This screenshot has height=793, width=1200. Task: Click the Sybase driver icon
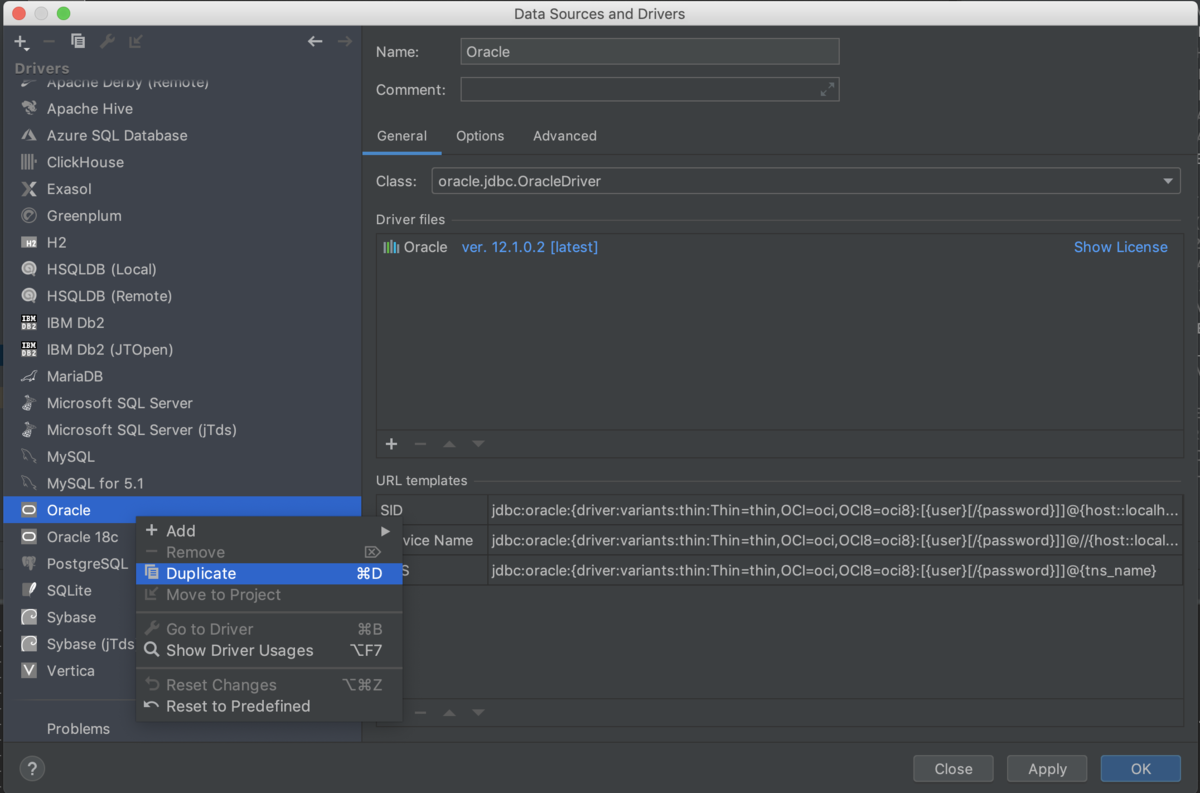click(29, 617)
